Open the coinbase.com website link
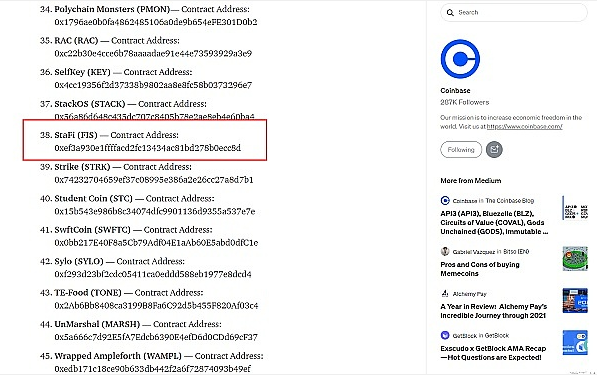Screen dimensions: 597x379 click(x=524, y=126)
